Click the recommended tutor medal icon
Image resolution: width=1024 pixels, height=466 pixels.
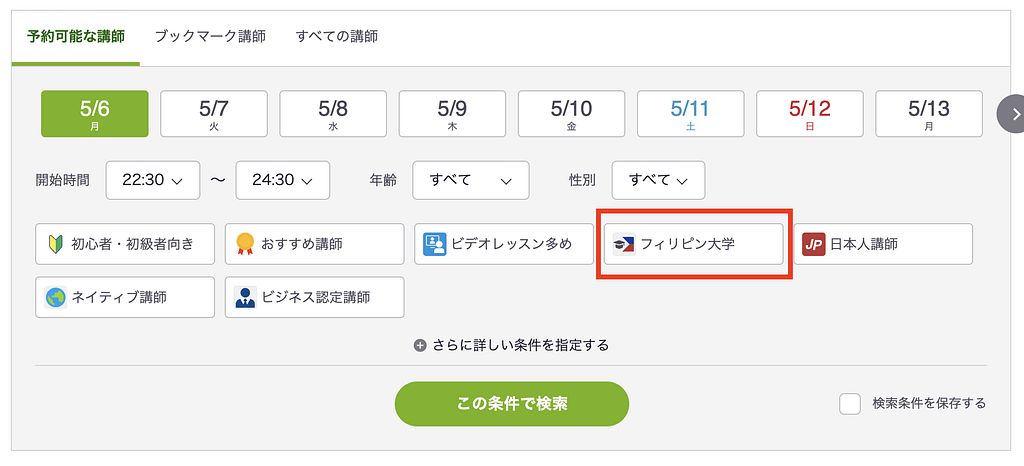[x=245, y=244]
